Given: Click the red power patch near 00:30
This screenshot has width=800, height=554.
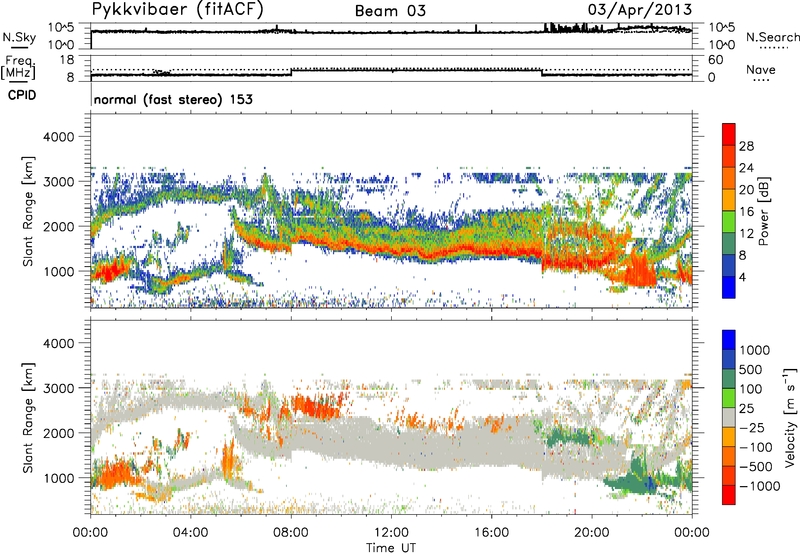Looking at the screenshot, I should pos(111,270).
